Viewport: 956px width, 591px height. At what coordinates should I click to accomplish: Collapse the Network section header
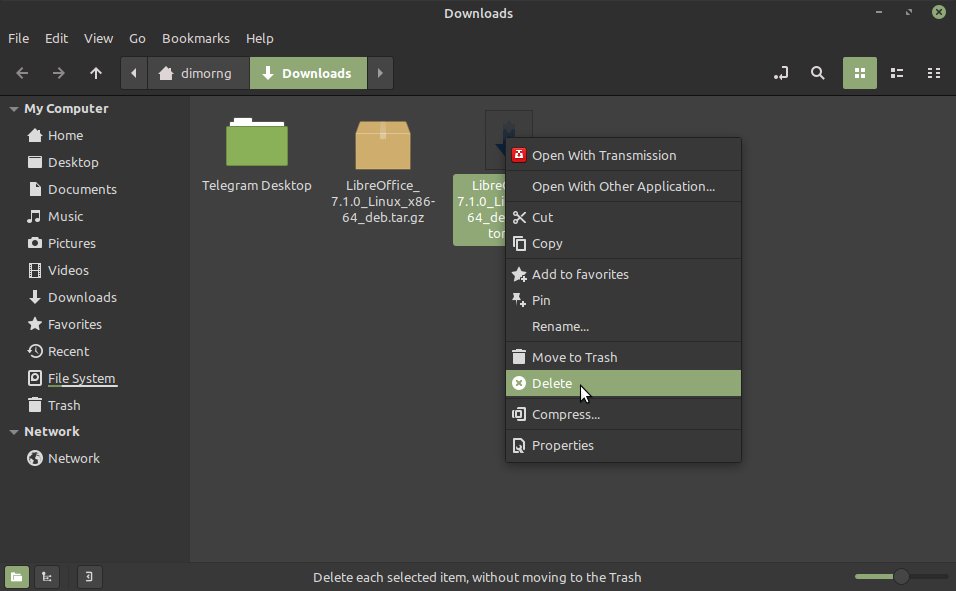pos(14,432)
